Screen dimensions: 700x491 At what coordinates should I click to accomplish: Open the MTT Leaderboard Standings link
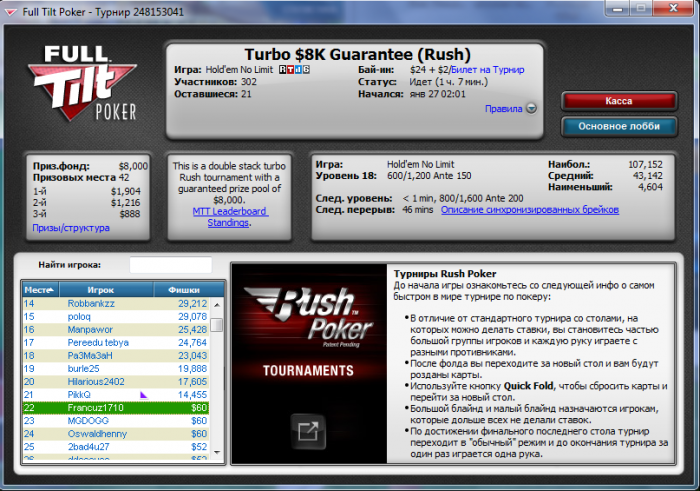pyautogui.click(x=229, y=217)
